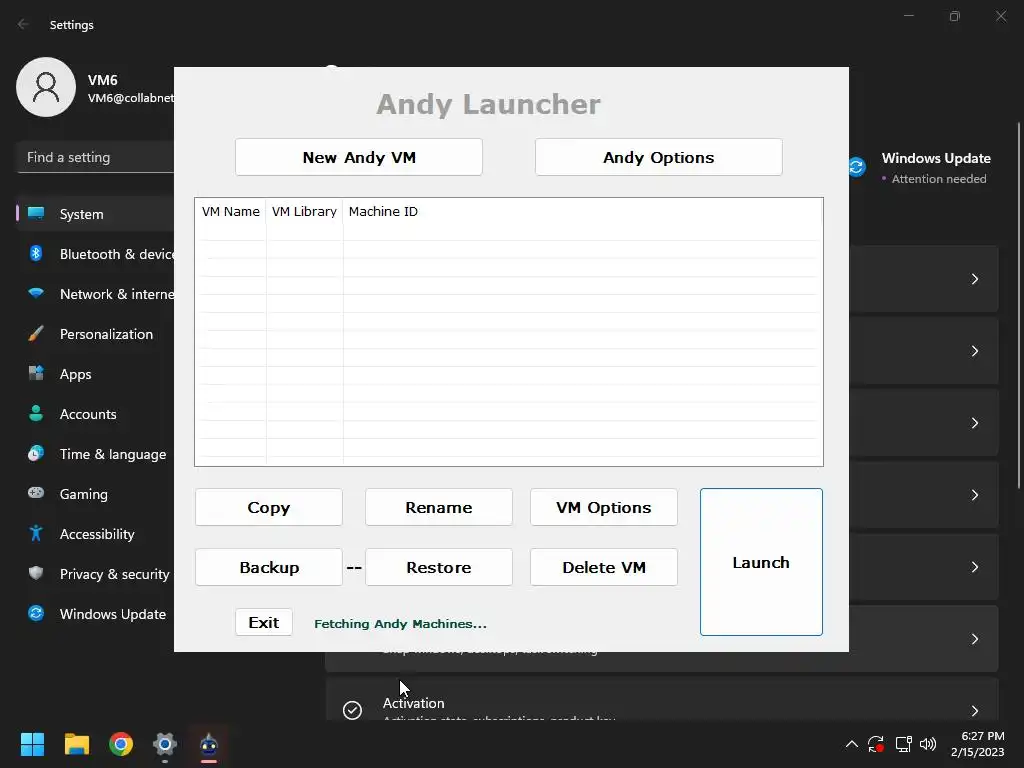This screenshot has height=768, width=1024.
Task: Click the Personalization brush icon
Action: tap(36, 333)
